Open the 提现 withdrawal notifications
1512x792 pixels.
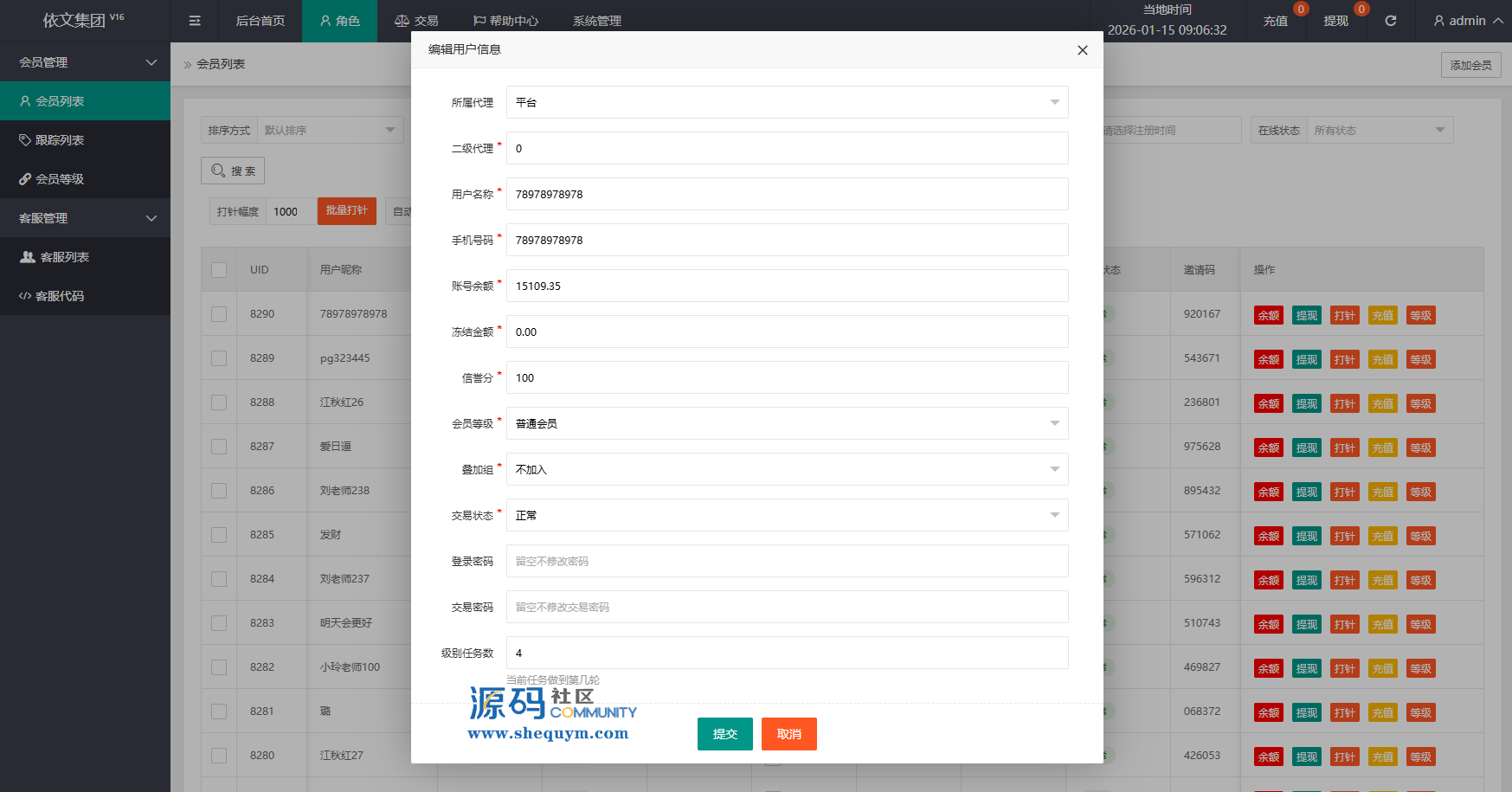coord(1335,21)
